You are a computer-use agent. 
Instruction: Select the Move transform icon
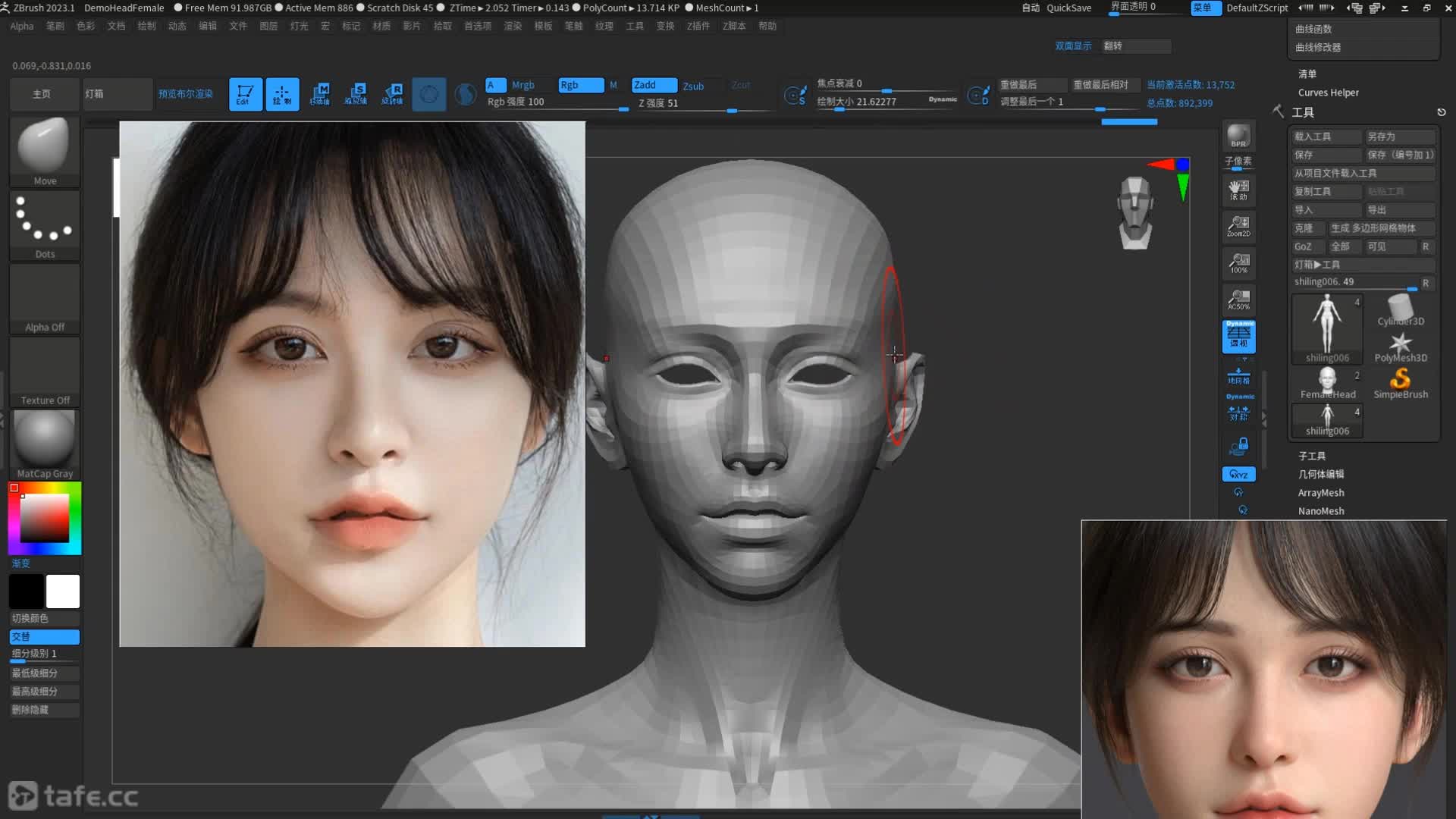319,94
